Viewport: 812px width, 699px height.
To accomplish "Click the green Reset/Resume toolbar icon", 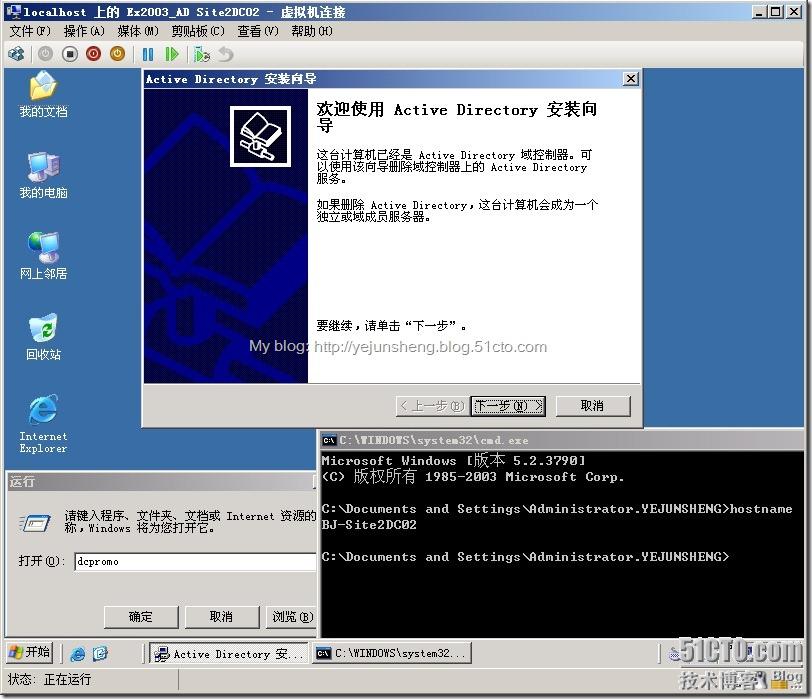I will pyautogui.click(x=172, y=54).
